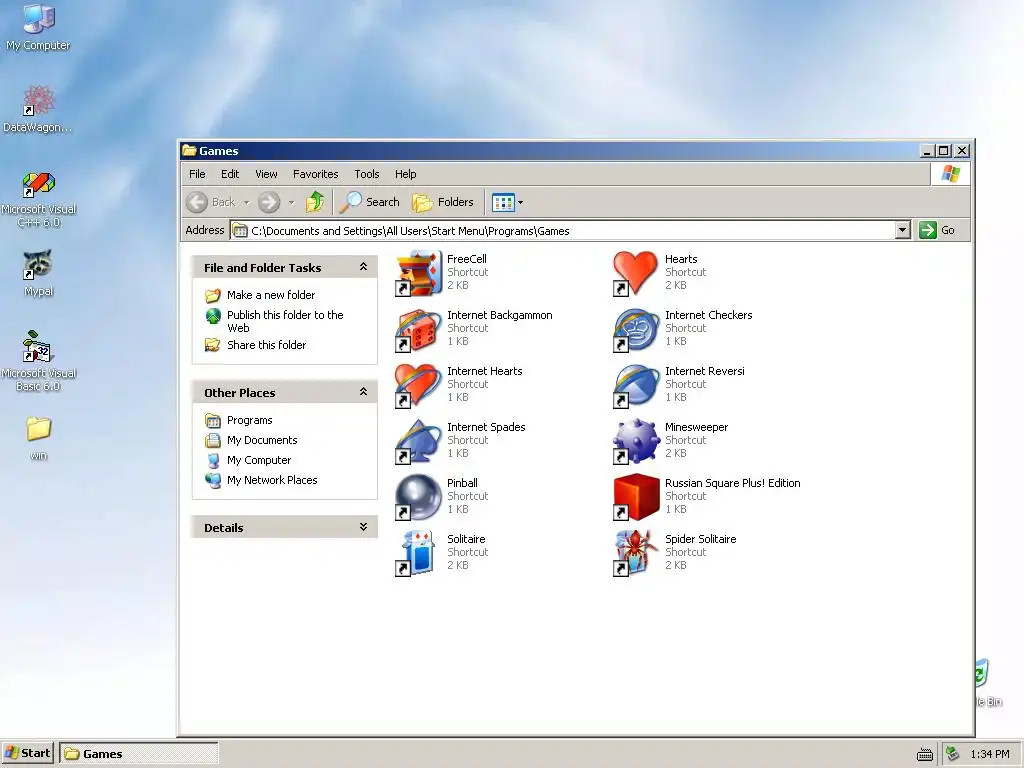Click the Internet Backgammon name label

tap(500, 315)
